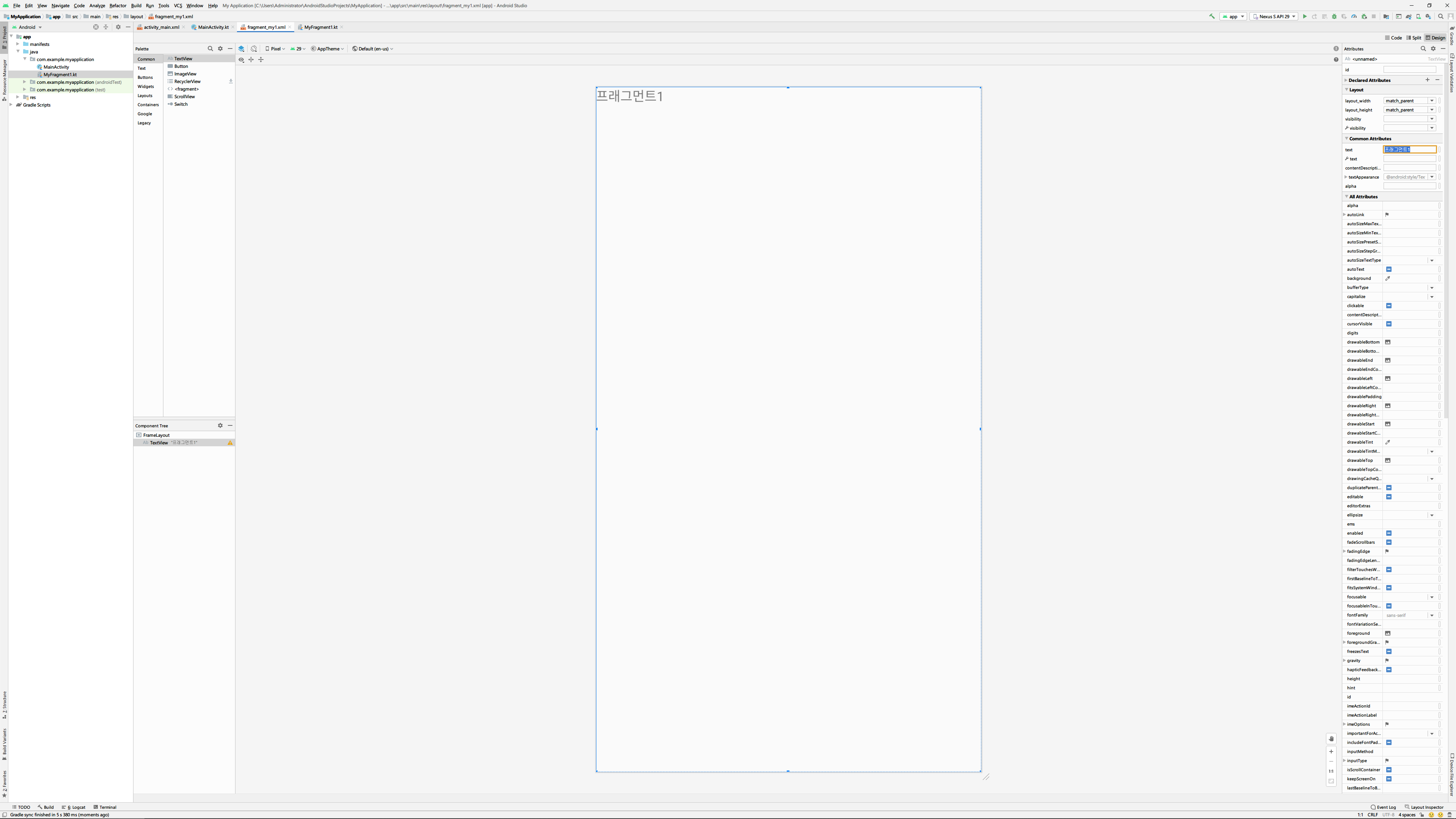
Task: Click the Debug app bug icon
Action: click(1335, 16)
